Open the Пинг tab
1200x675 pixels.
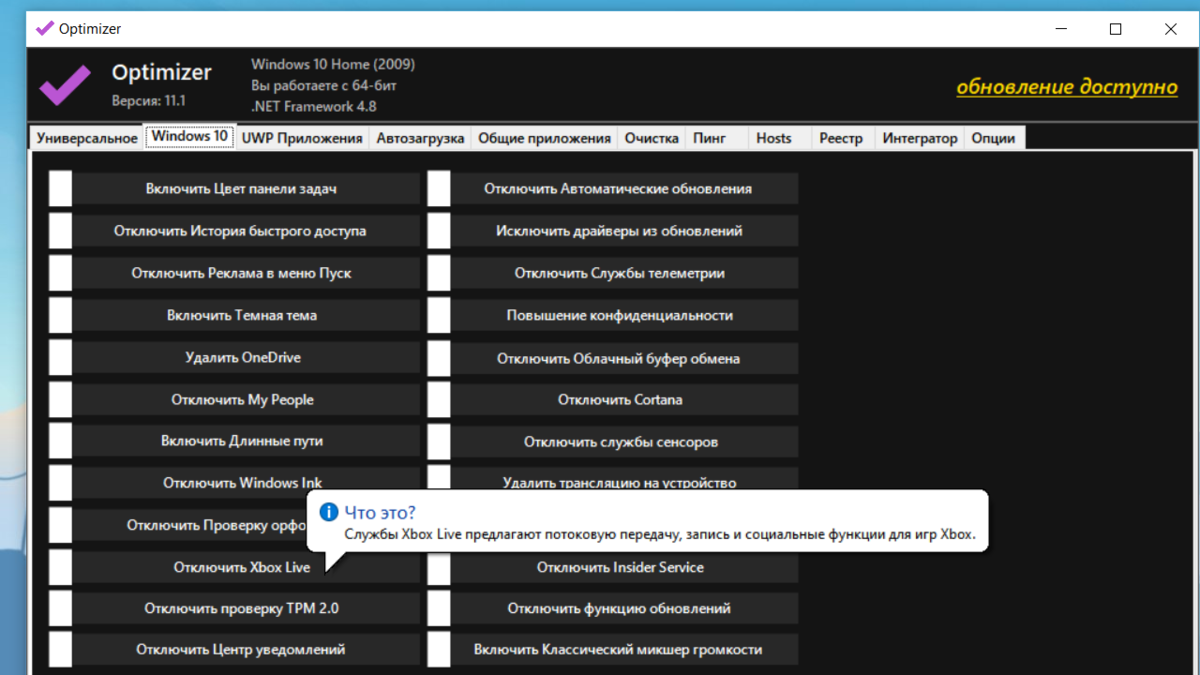coord(716,139)
